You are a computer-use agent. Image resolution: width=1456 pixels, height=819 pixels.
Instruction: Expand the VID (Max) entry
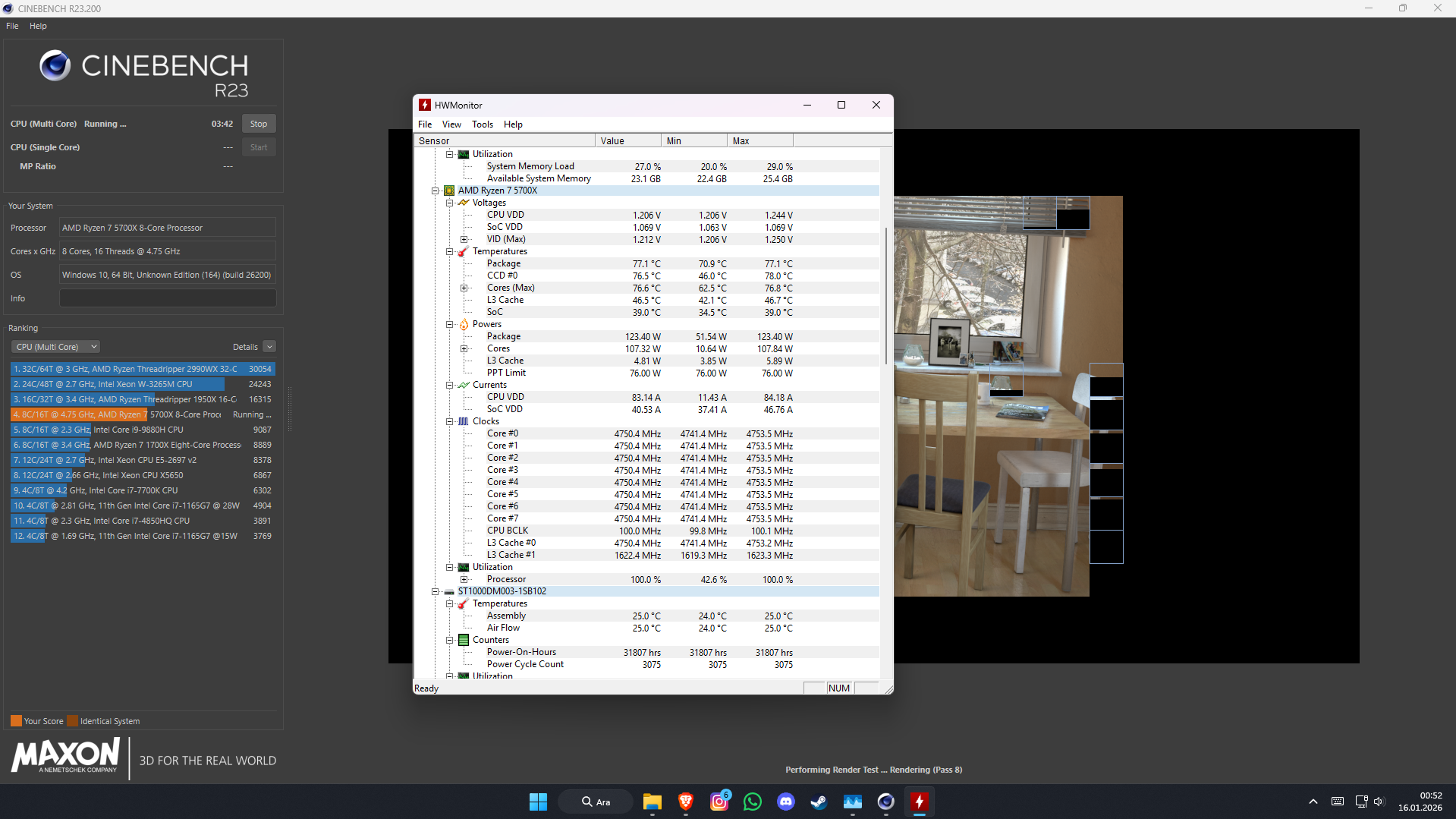tap(464, 239)
